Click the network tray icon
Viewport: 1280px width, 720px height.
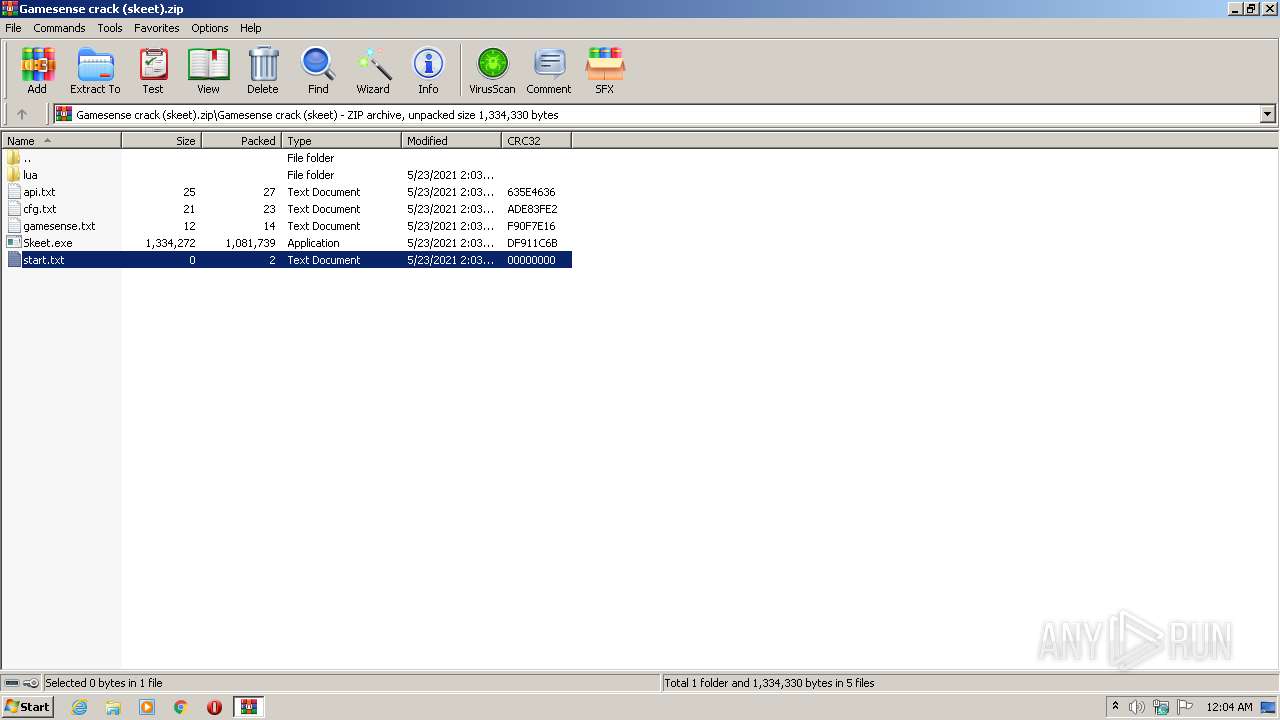(1161, 707)
